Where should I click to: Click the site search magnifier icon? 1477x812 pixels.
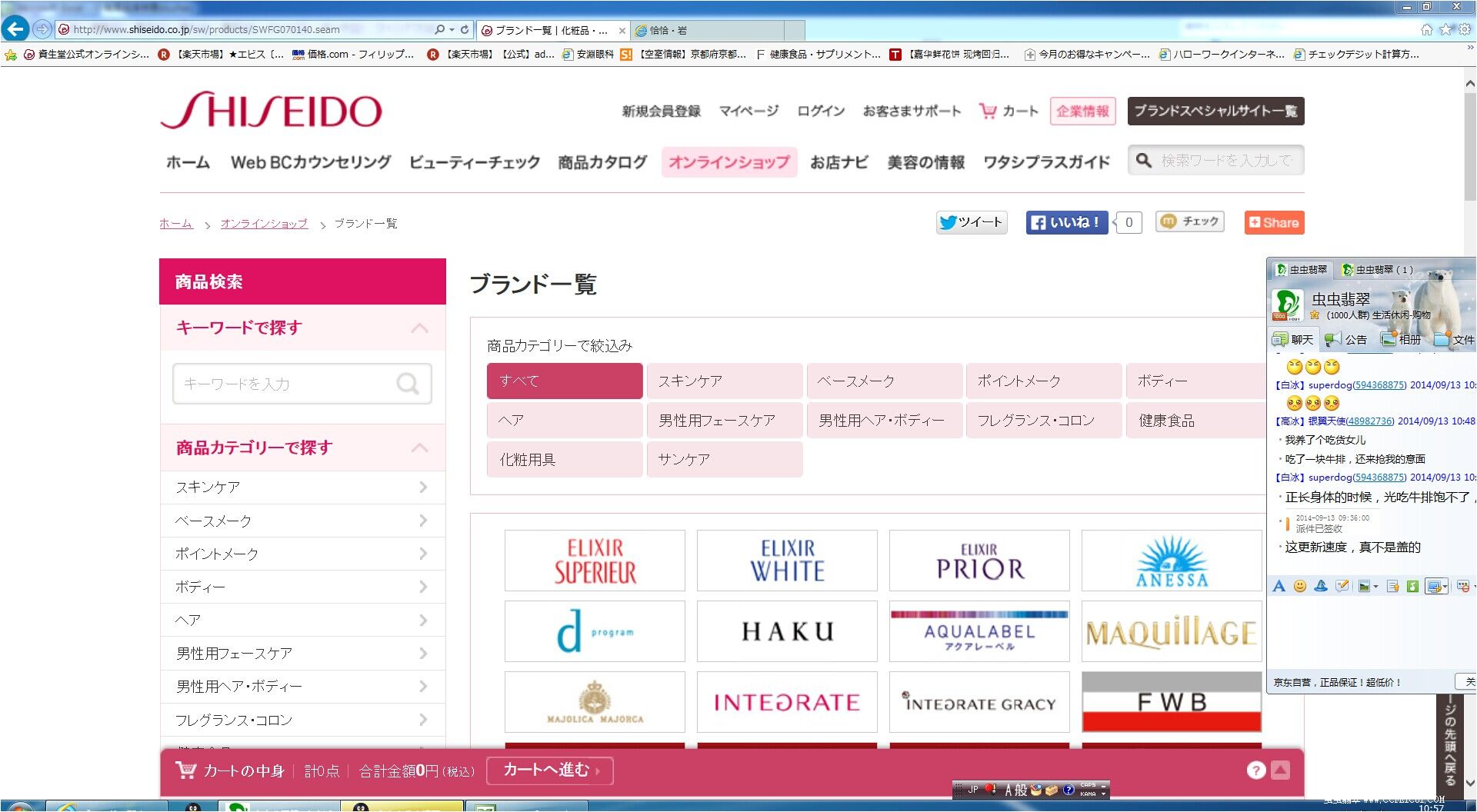tap(1144, 160)
